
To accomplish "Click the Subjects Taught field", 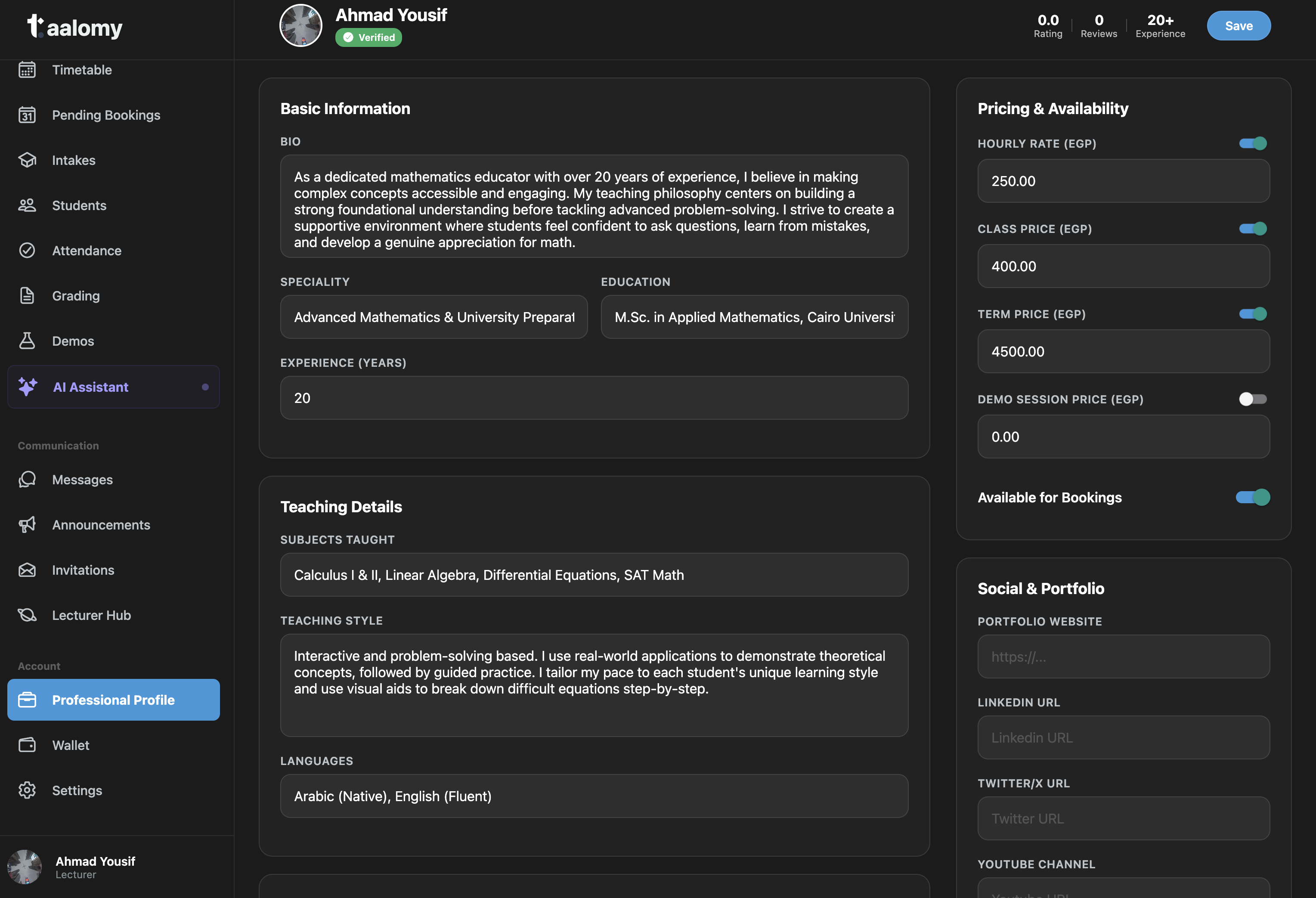I will pyautogui.click(x=594, y=575).
